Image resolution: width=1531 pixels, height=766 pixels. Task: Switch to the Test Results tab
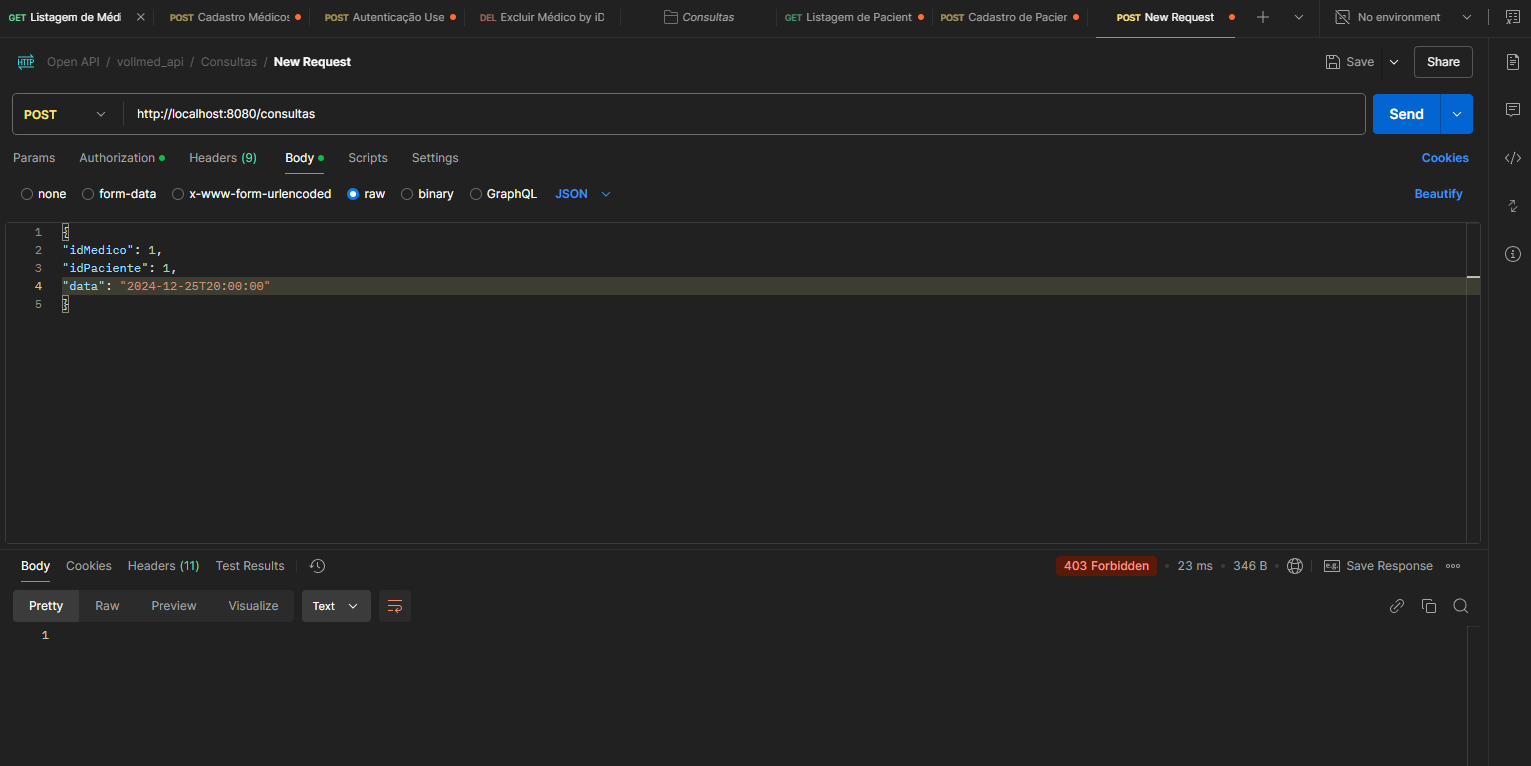[250, 566]
